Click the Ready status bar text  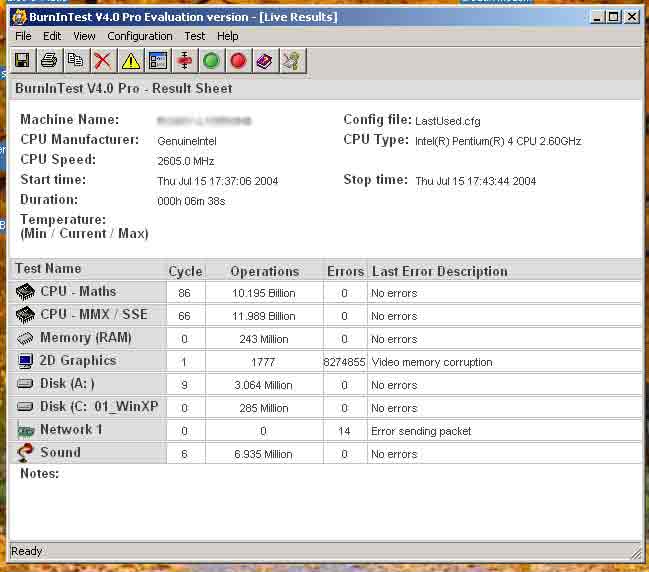26,551
